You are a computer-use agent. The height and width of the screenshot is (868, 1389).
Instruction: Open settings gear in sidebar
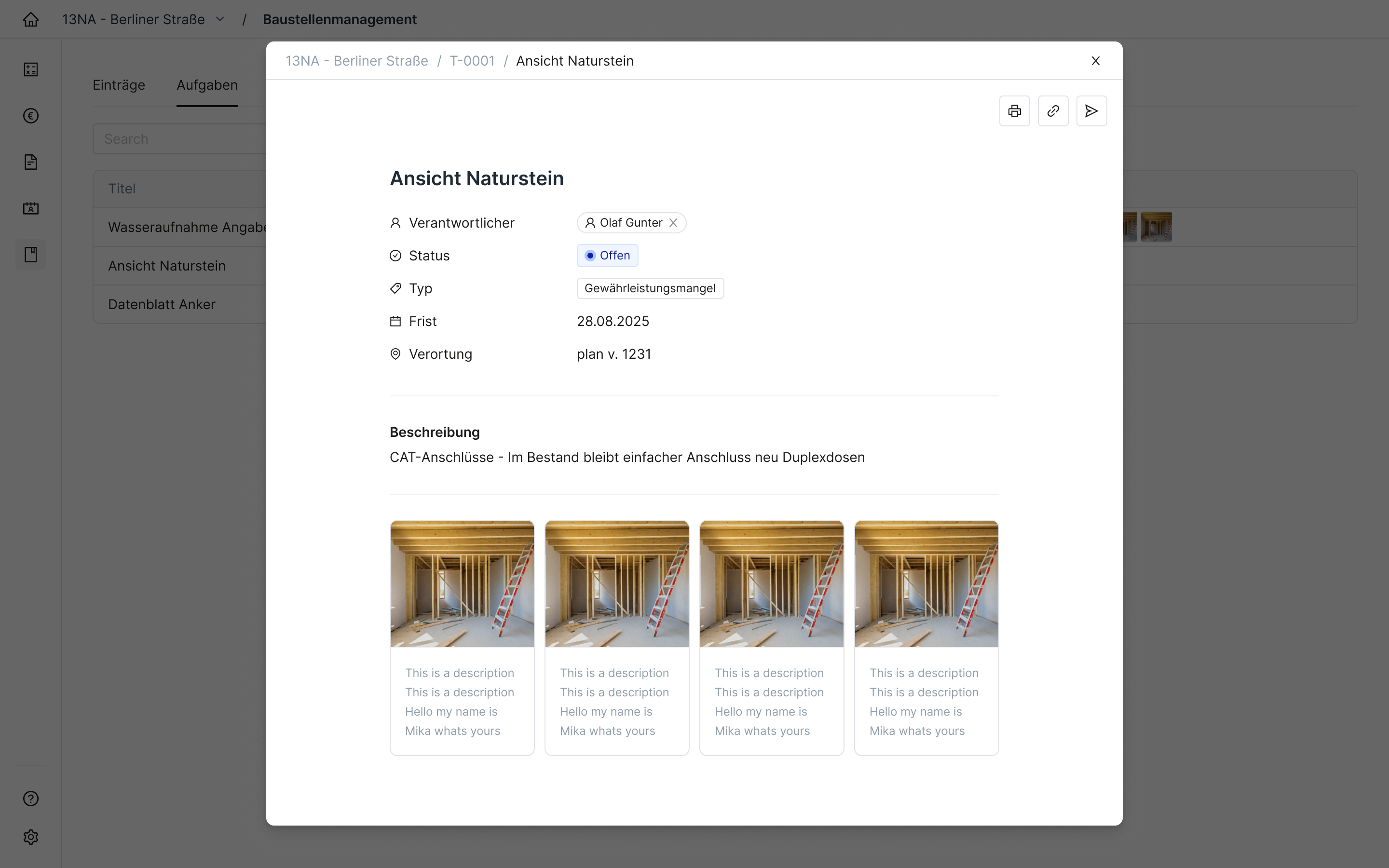(31, 837)
